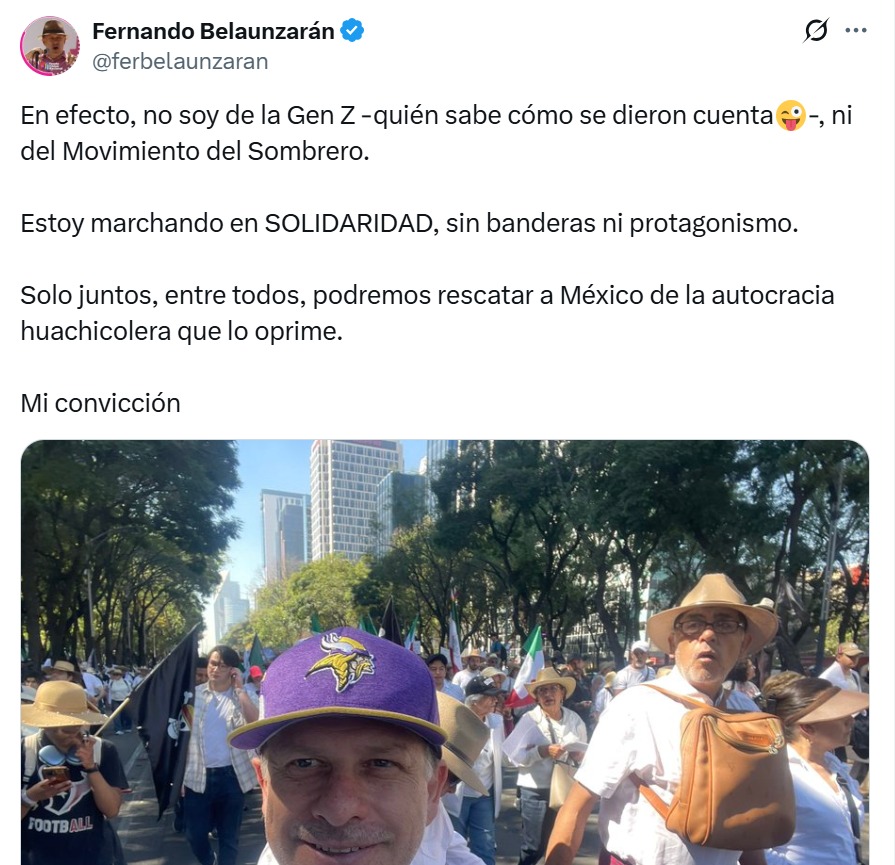Open the three-dot more options menu

tap(856, 30)
